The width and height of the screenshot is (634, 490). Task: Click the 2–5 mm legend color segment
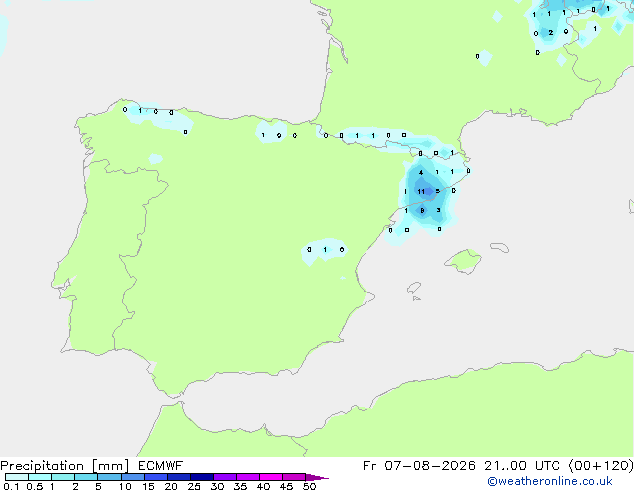[86, 477]
